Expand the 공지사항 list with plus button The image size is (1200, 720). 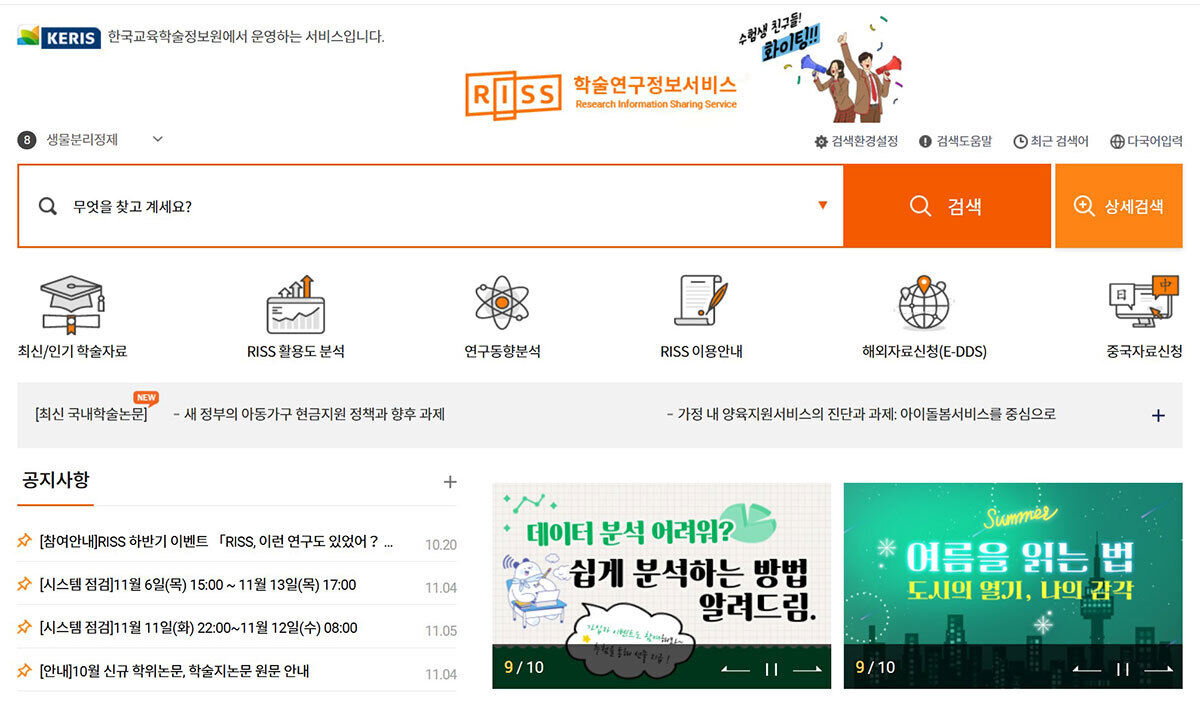[x=451, y=481]
